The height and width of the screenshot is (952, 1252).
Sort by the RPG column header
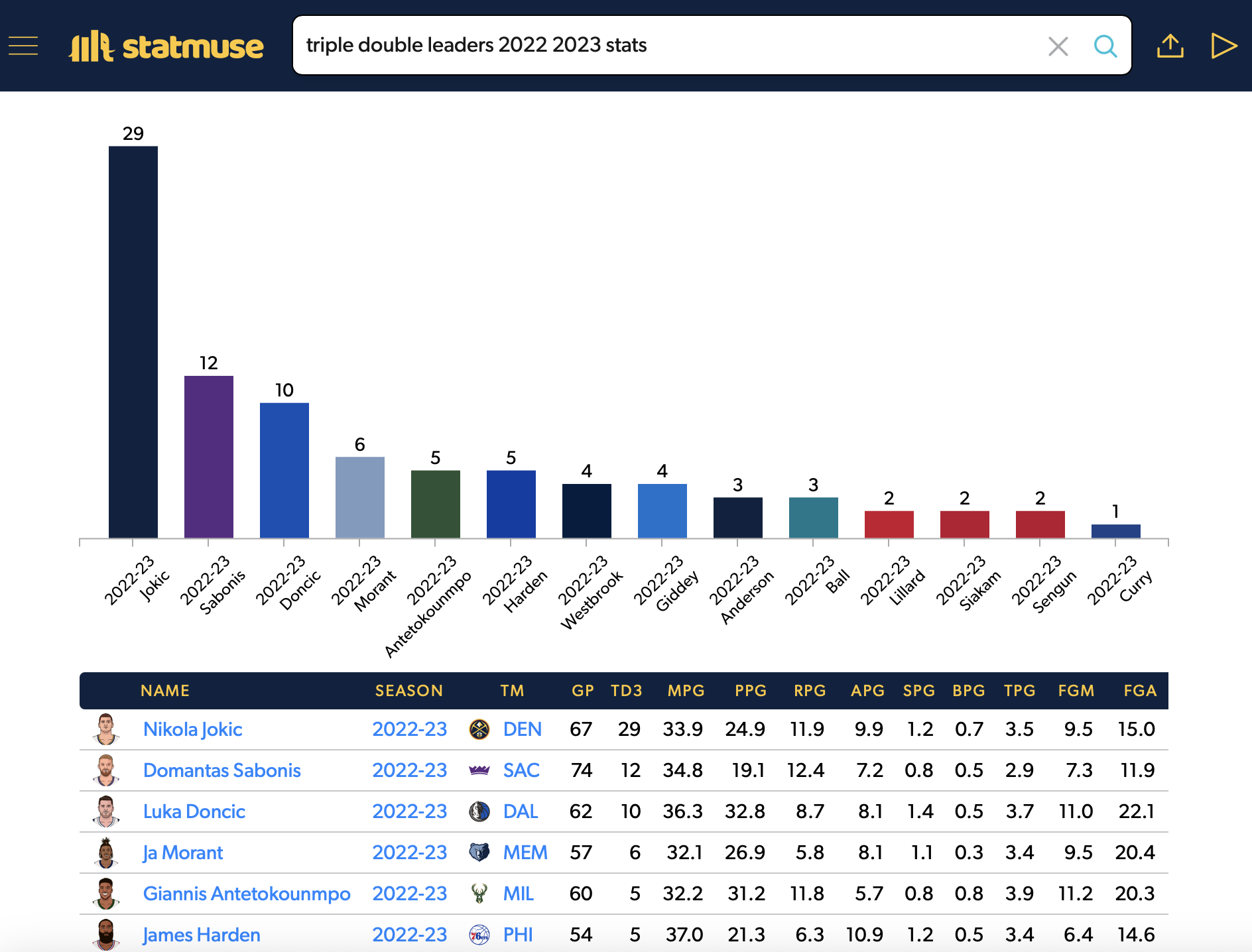[x=810, y=691]
